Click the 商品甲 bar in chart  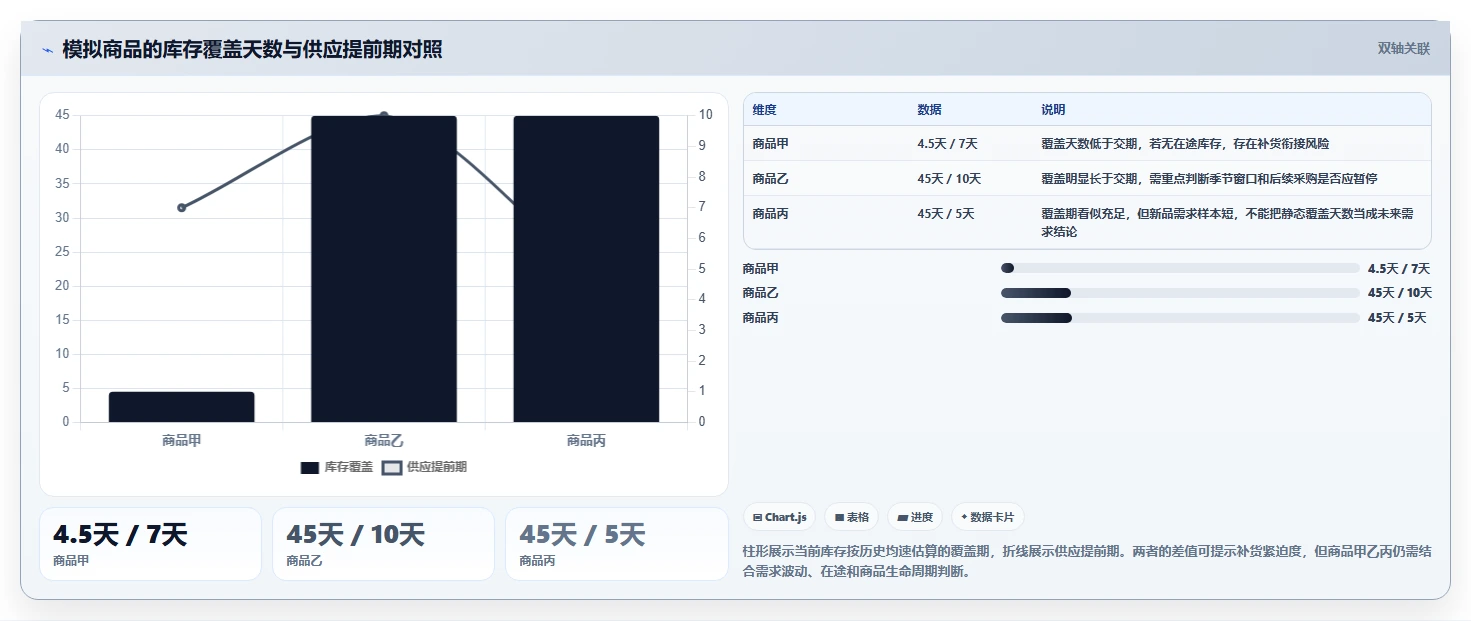(x=182, y=407)
